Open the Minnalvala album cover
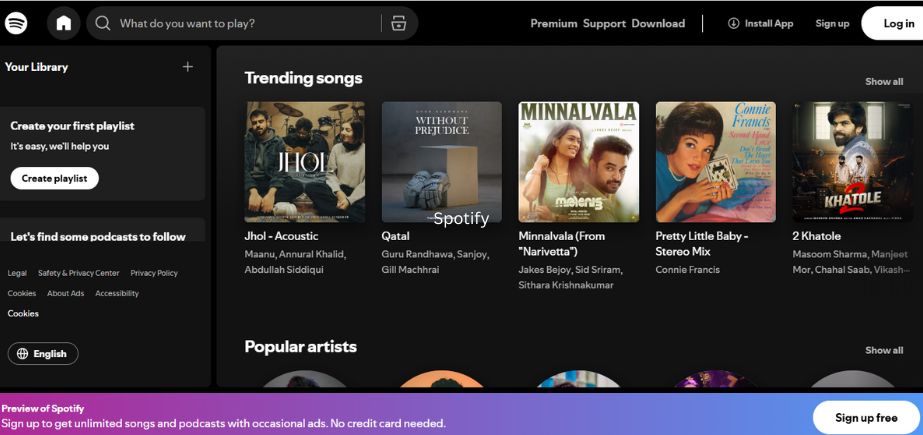923x435 pixels. point(579,162)
